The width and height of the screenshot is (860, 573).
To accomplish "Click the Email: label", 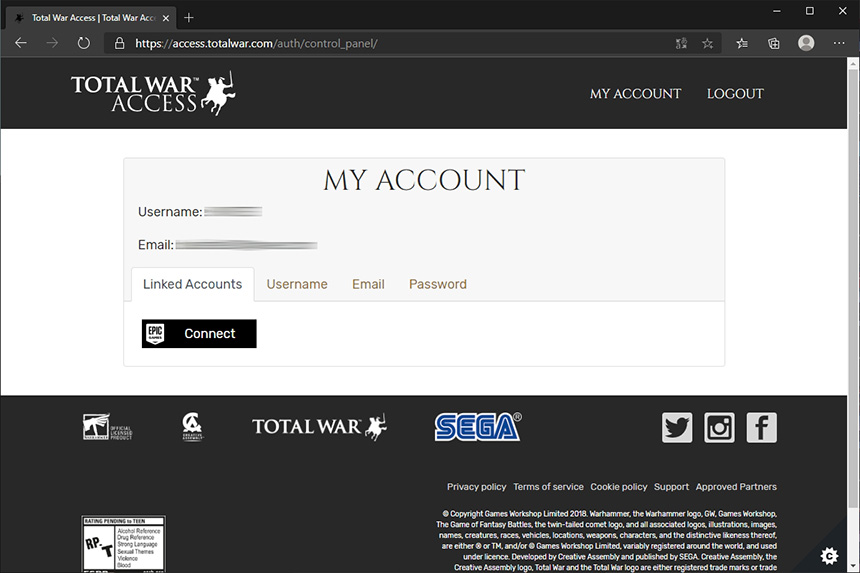I will (x=156, y=245).
